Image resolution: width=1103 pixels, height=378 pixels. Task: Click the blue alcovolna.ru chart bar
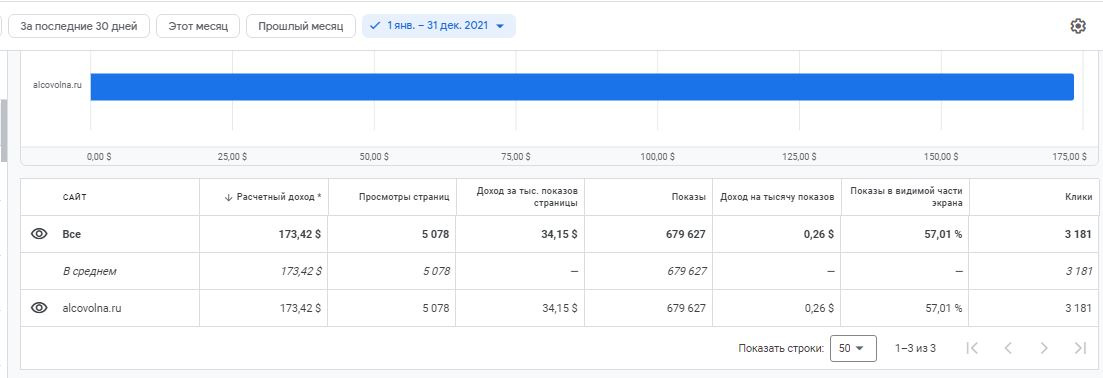(582, 87)
